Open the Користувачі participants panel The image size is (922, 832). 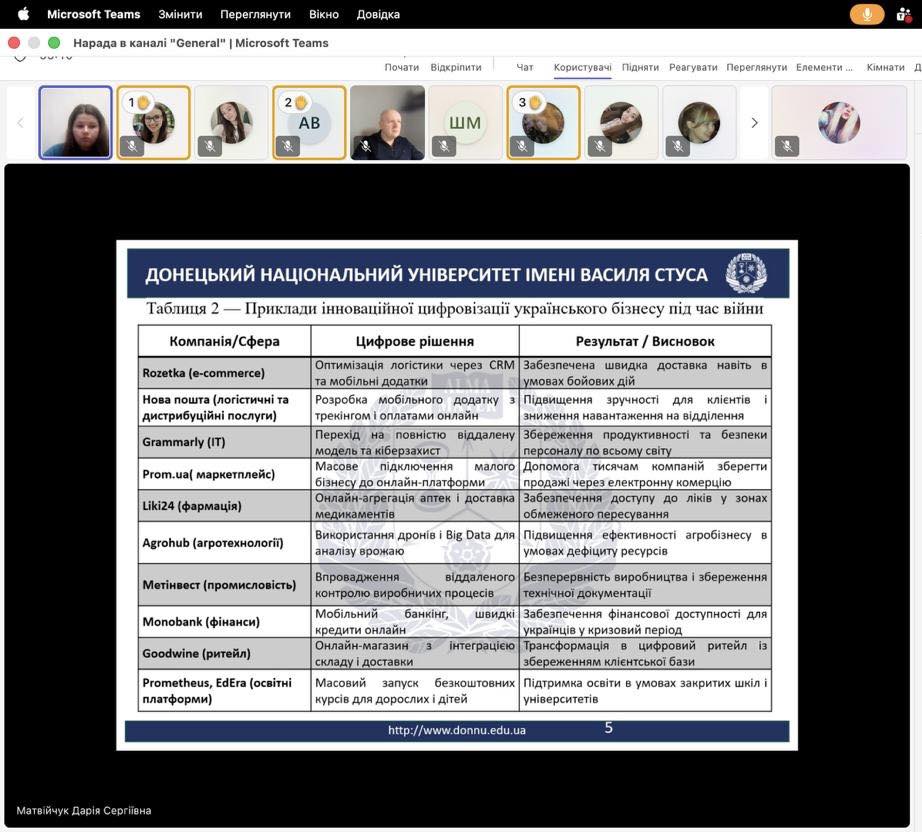tap(583, 67)
